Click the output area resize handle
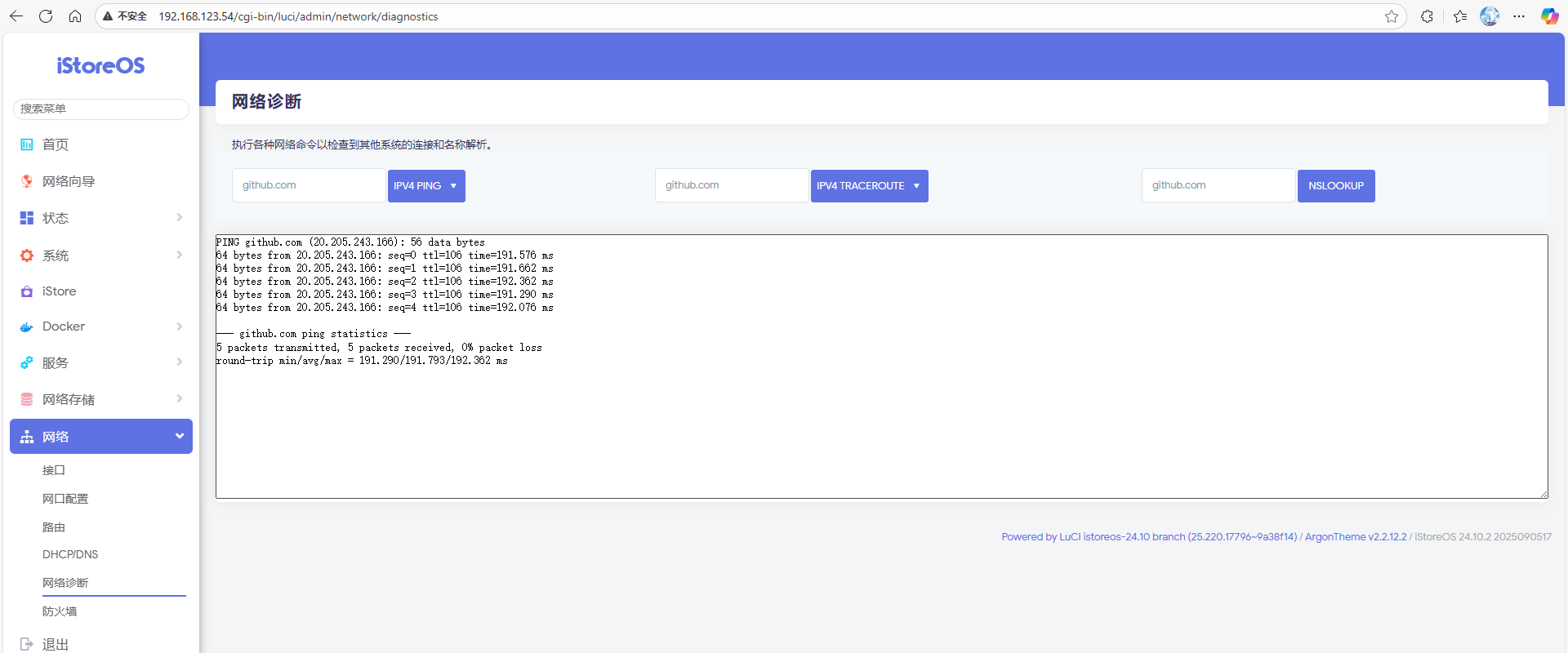The image size is (1568, 653). (x=1543, y=494)
